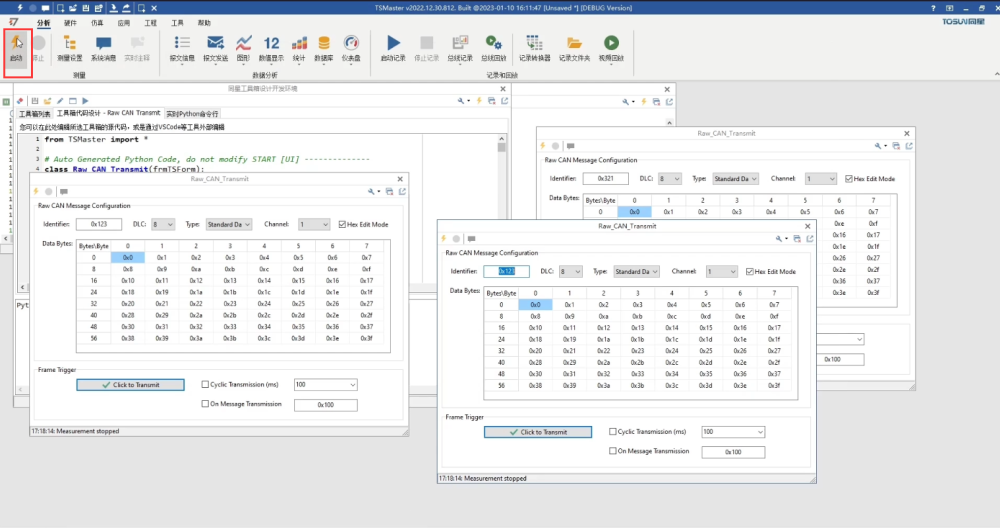Open the DLC dropdown in the 0x121 window

click(570, 272)
